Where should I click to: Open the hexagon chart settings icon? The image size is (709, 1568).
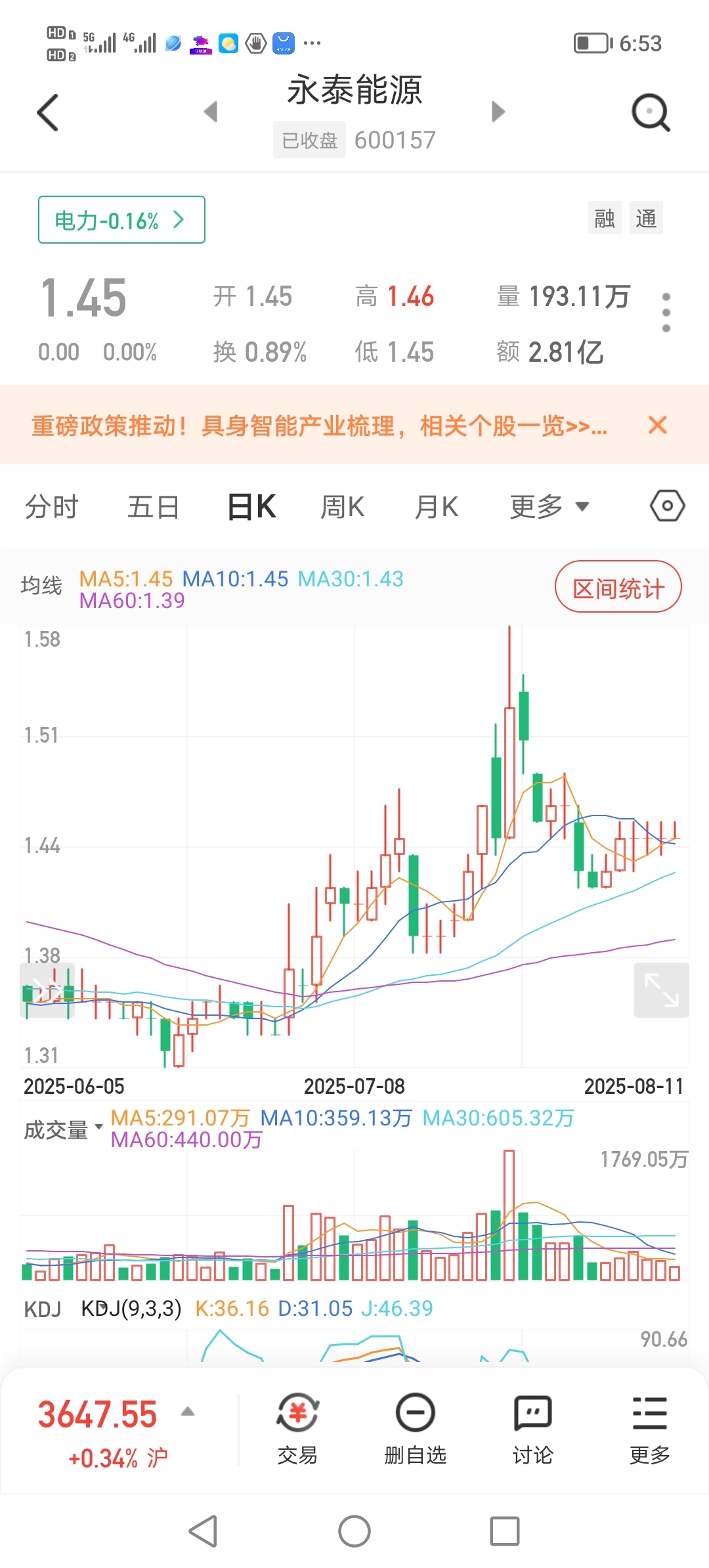click(667, 506)
